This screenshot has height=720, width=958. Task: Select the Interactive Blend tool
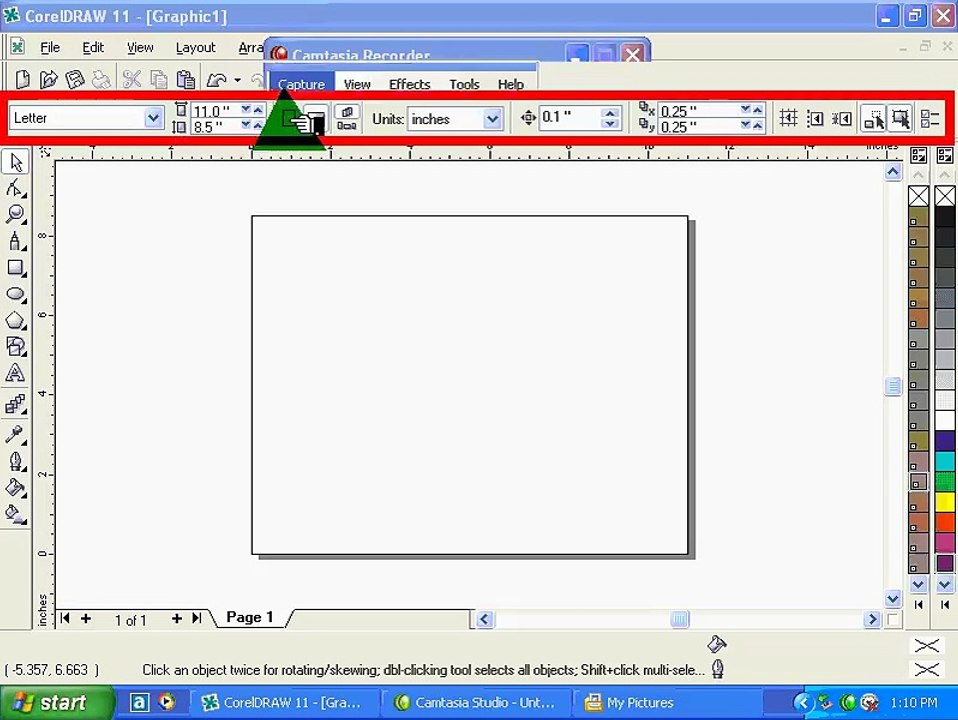pyautogui.click(x=15, y=404)
